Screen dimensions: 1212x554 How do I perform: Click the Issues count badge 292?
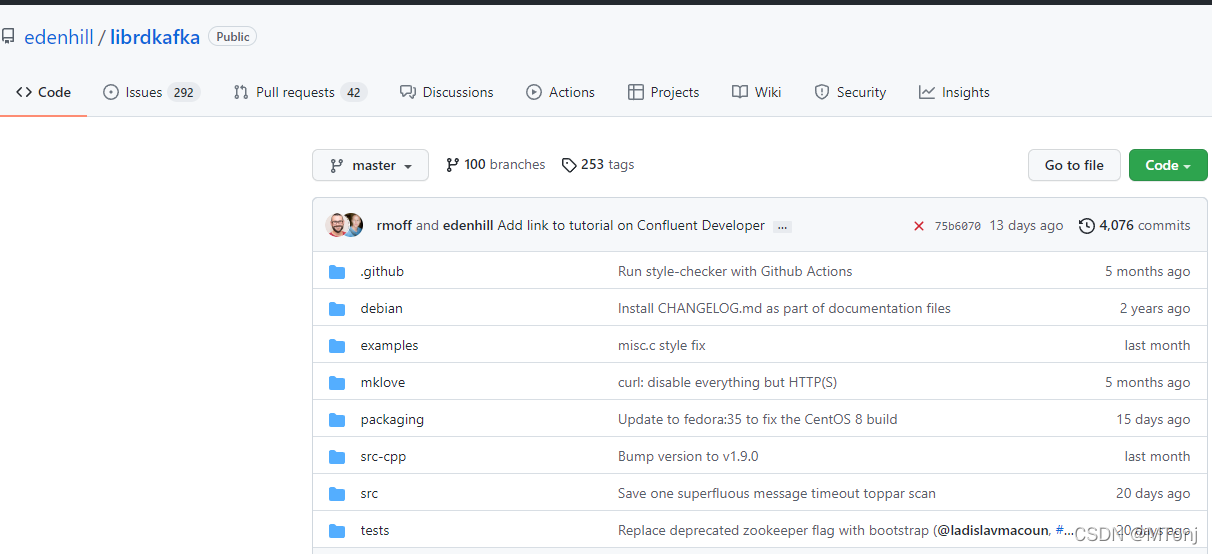pyautogui.click(x=184, y=92)
